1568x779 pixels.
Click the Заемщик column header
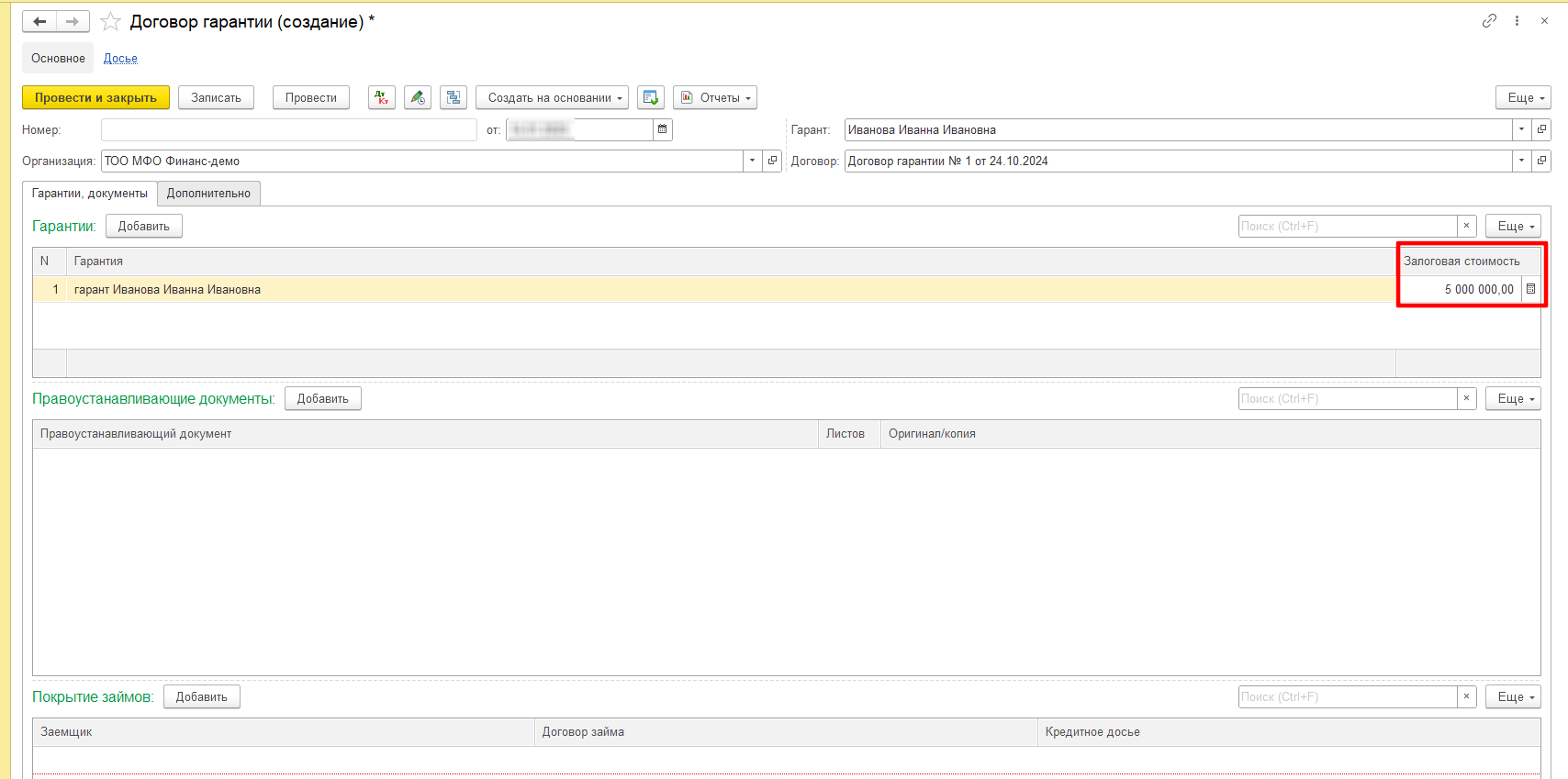tap(284, 732)
